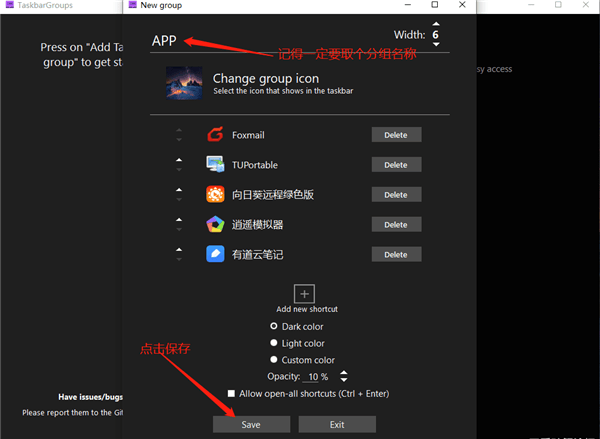
Task: Click the plus icon to add new shortcut
Action: (304, 294)
